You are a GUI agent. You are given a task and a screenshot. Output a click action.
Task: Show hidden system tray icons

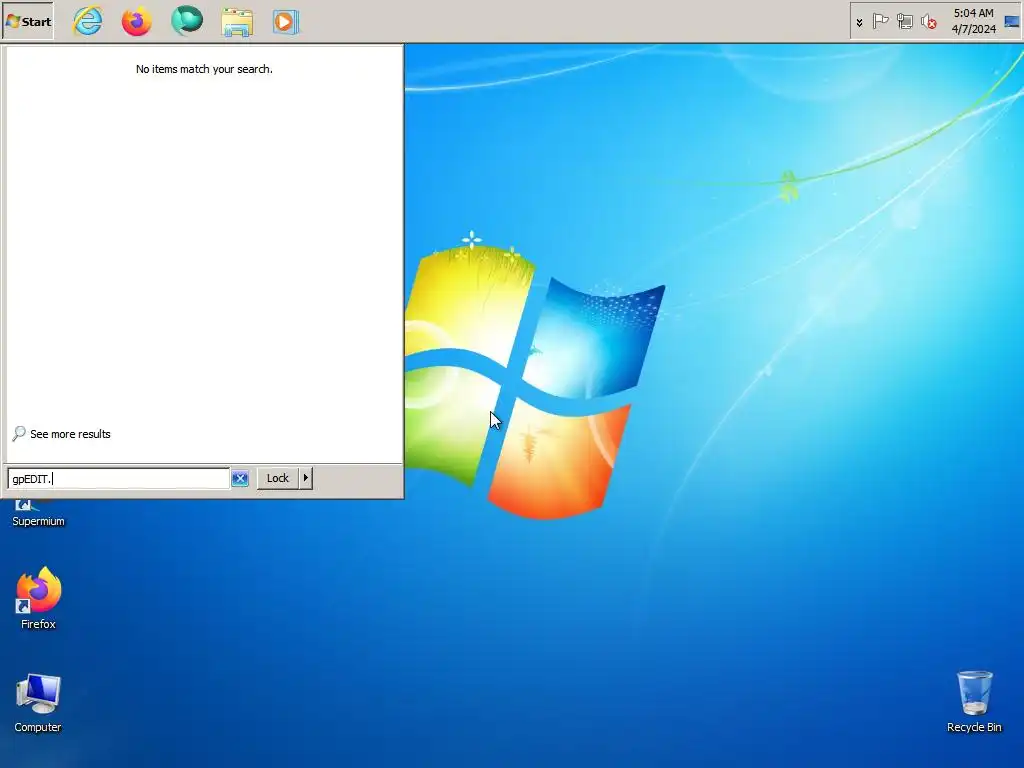[x=859, y=22]
